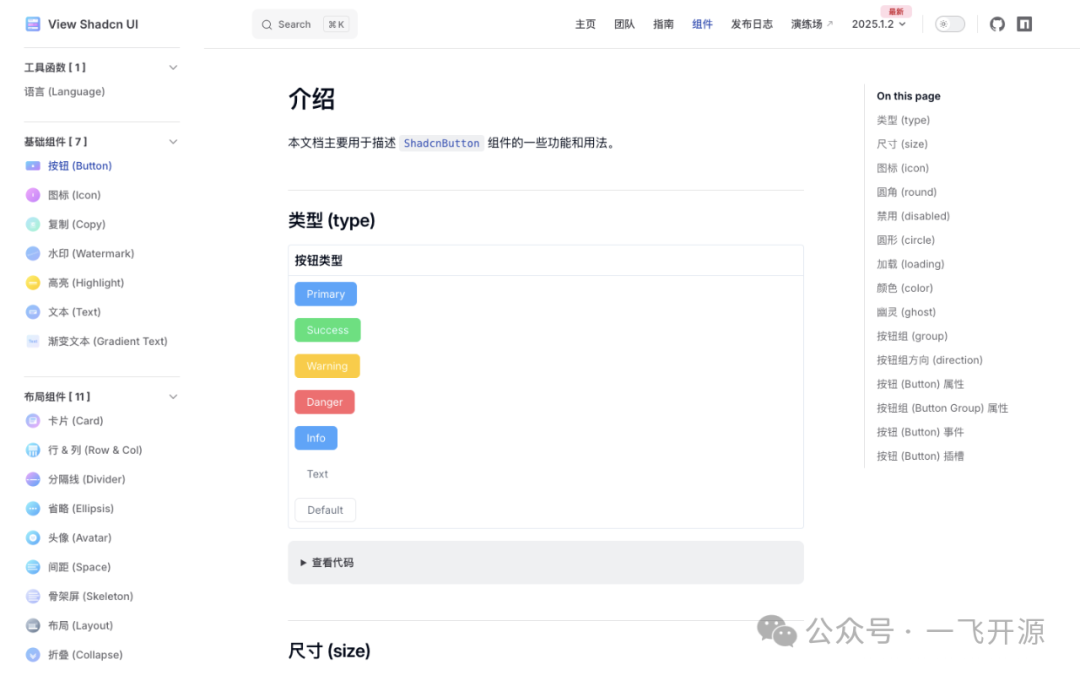The height and width of the screenshot is (675, 1080).
Task: Jump to 按钮 (Button) 属性 outline entry
Action: [x=920, y=384]
